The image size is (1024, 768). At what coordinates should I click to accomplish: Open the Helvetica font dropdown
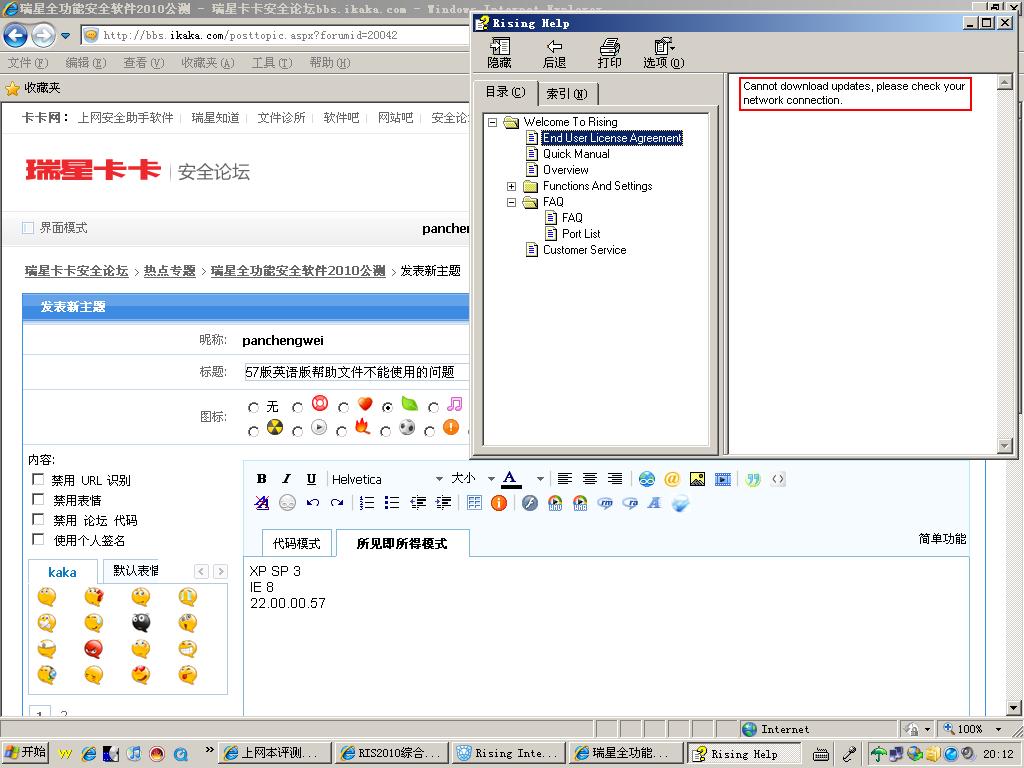tap(439, 479)
